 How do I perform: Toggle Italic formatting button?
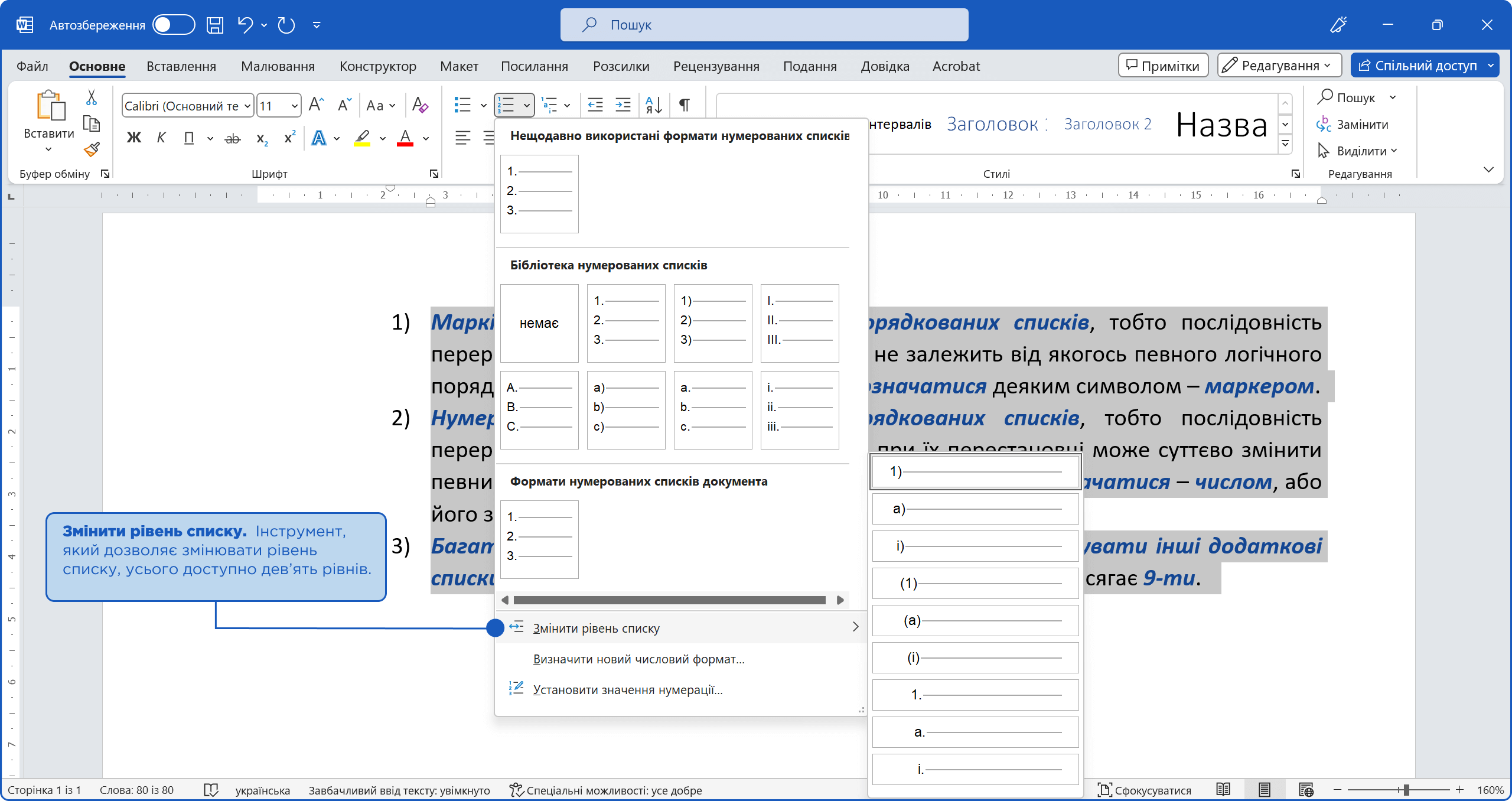(x=161, y=138)
